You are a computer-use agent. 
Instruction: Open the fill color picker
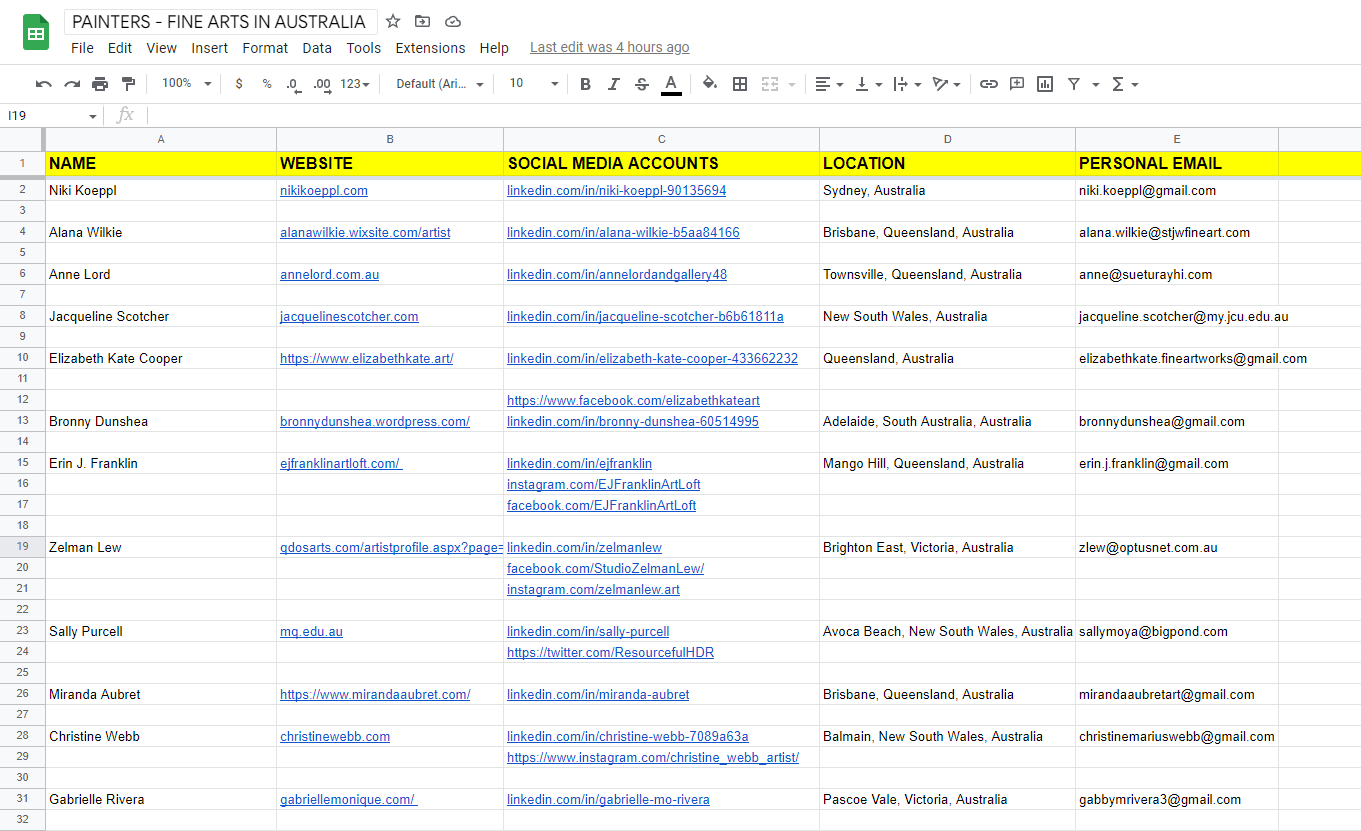point(710,84)
